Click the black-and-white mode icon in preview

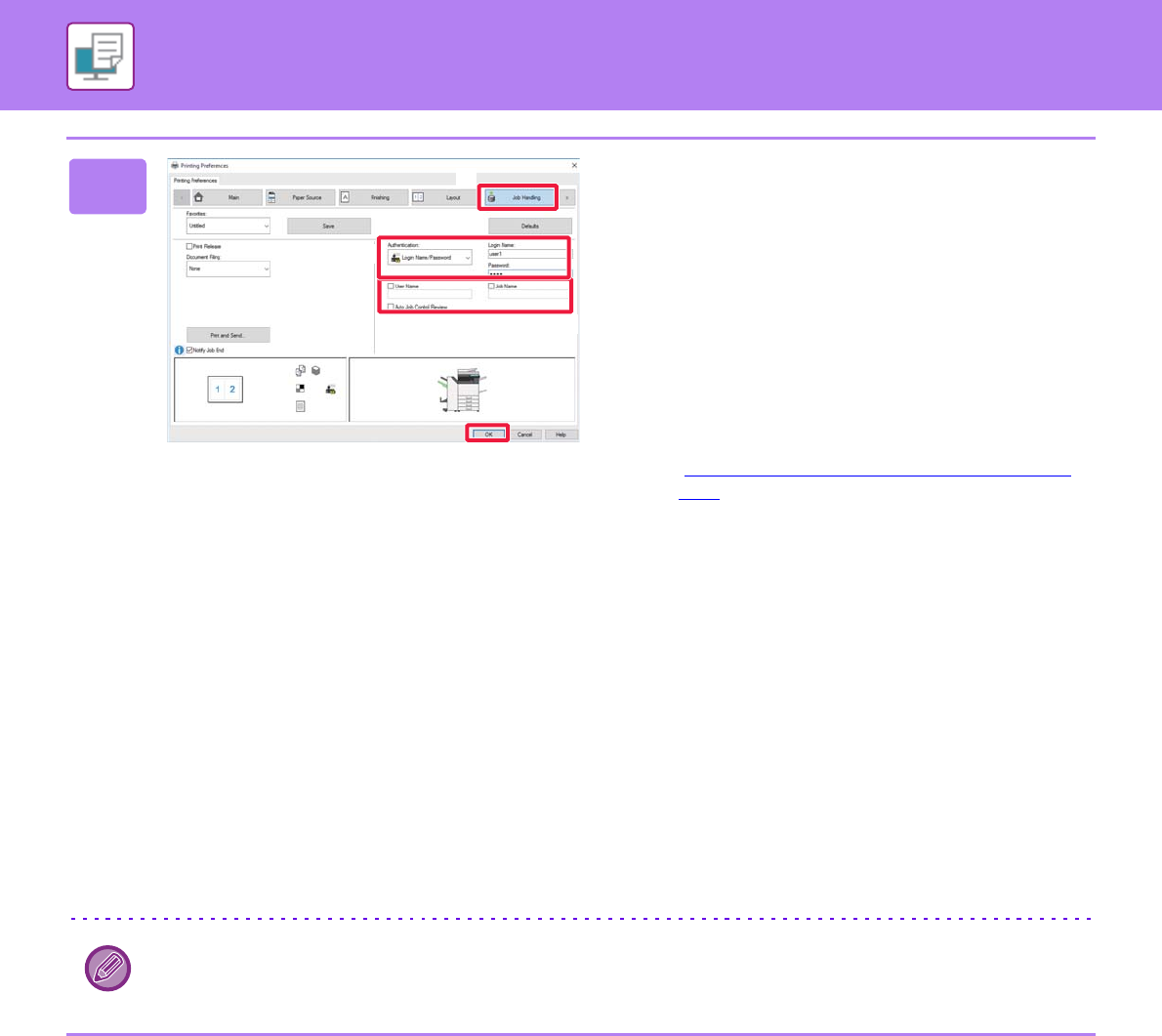tap(300, 389)
